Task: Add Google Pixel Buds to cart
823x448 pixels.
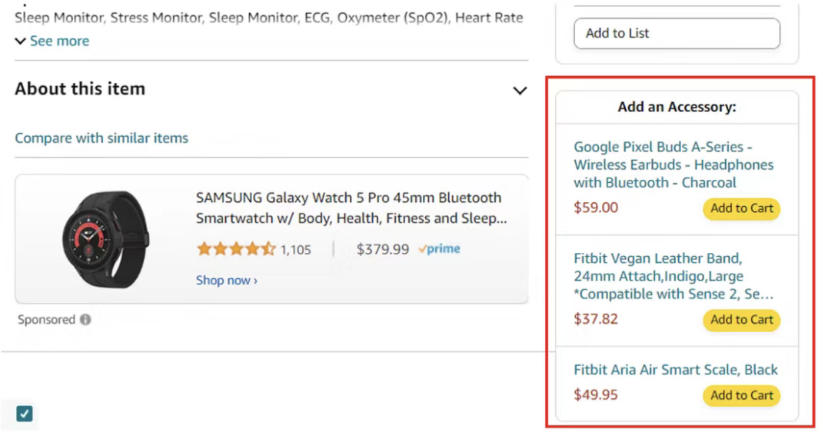Action: pyautogui.click(x=741, y=209)
